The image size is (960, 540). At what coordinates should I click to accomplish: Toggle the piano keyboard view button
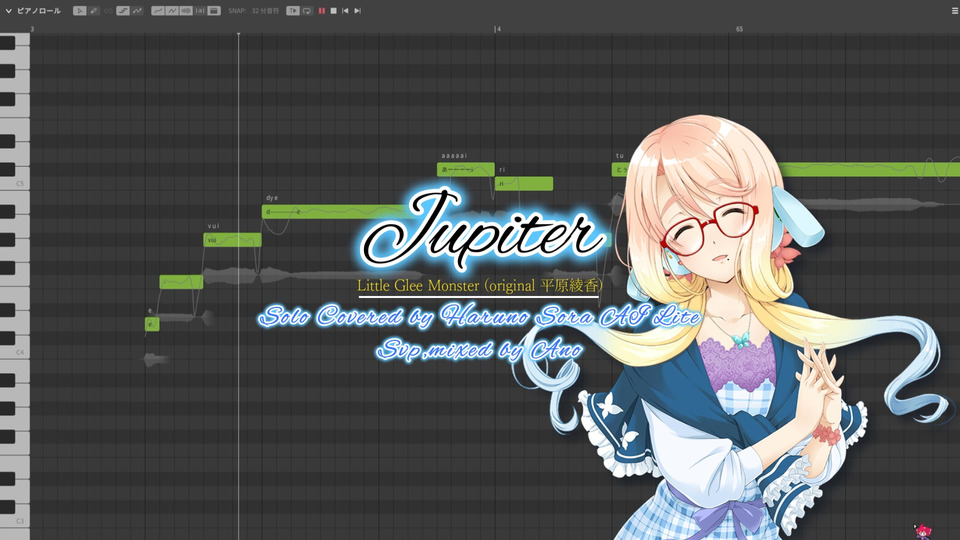[x=214, y=11]
